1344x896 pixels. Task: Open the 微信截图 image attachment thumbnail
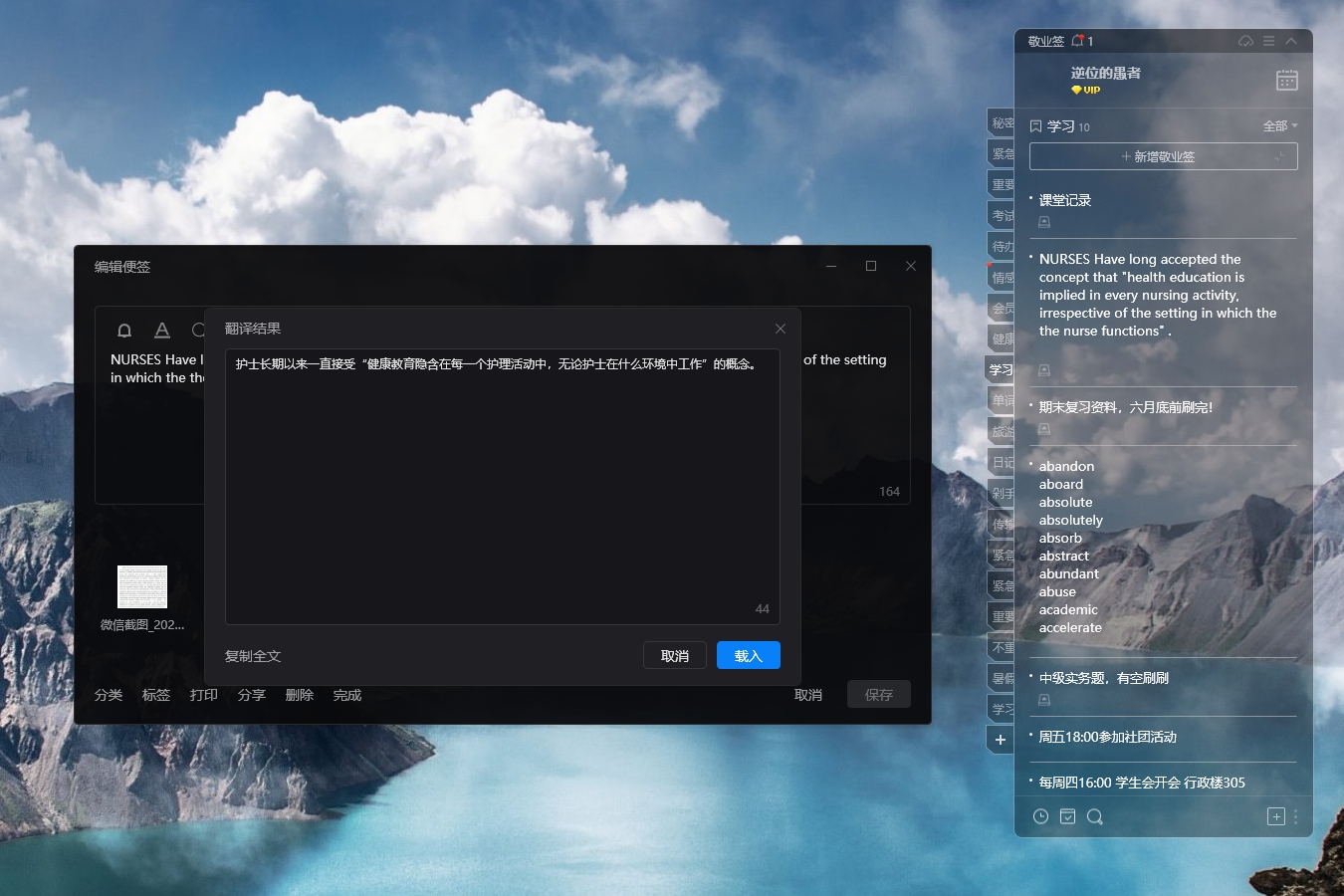tap(142, 586)
